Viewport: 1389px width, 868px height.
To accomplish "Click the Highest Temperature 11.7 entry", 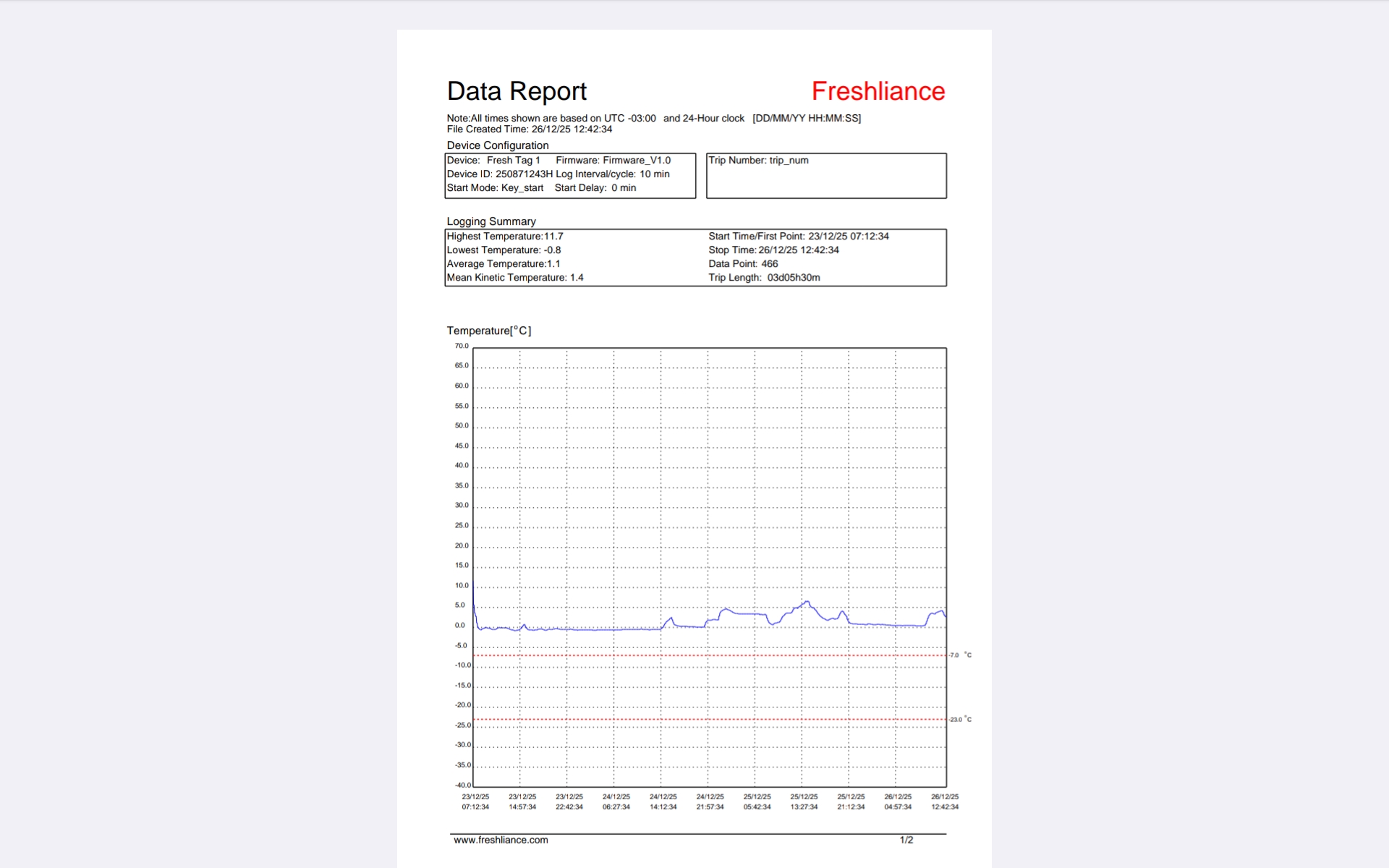I will [505, 237].
